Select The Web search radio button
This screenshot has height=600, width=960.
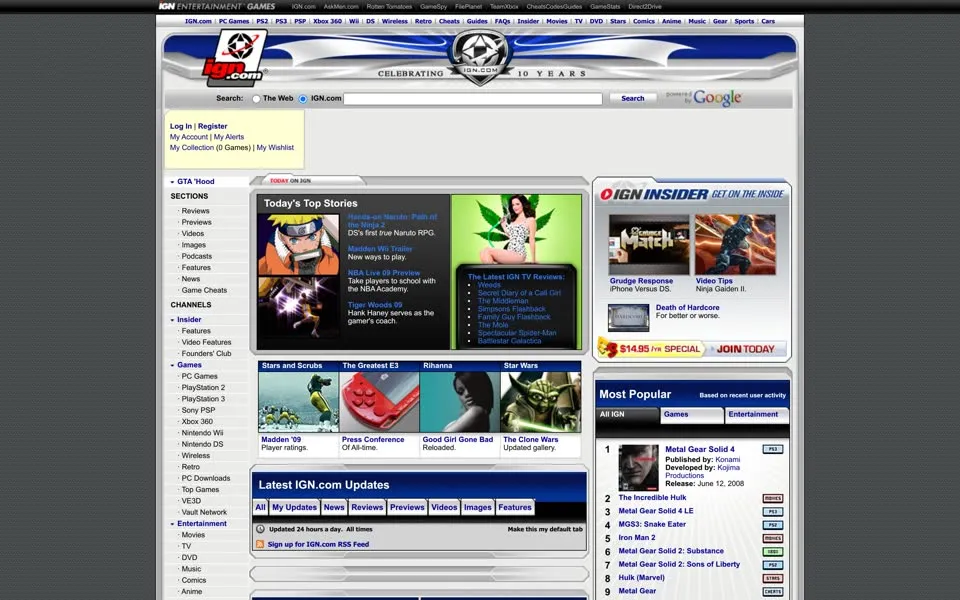(x=257, y=99)
